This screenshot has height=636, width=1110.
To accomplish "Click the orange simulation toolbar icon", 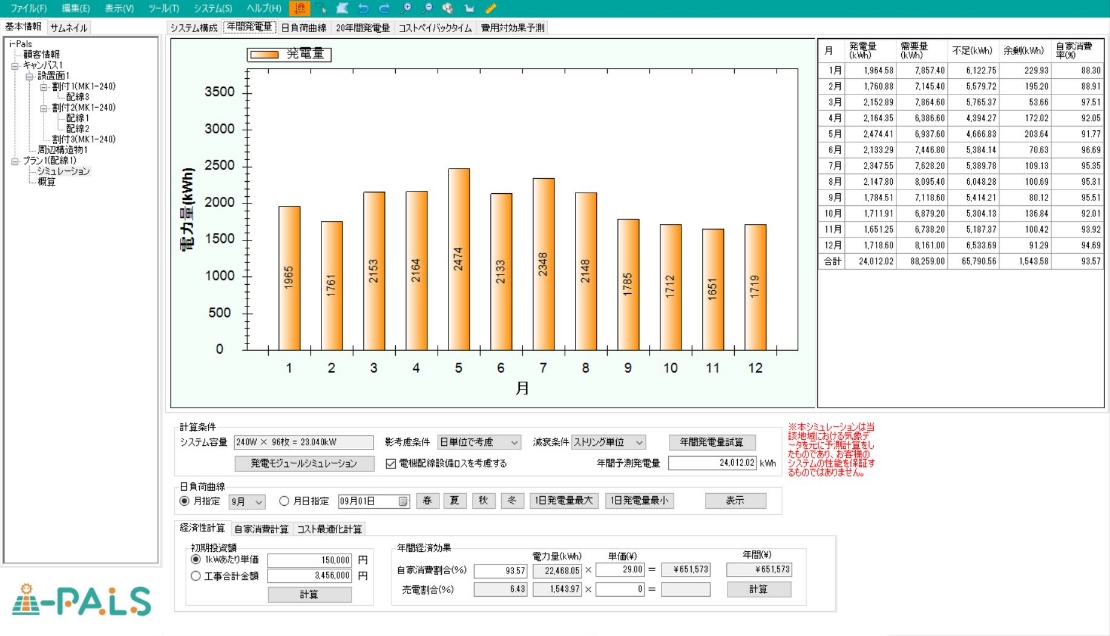I will pos(301,8).
